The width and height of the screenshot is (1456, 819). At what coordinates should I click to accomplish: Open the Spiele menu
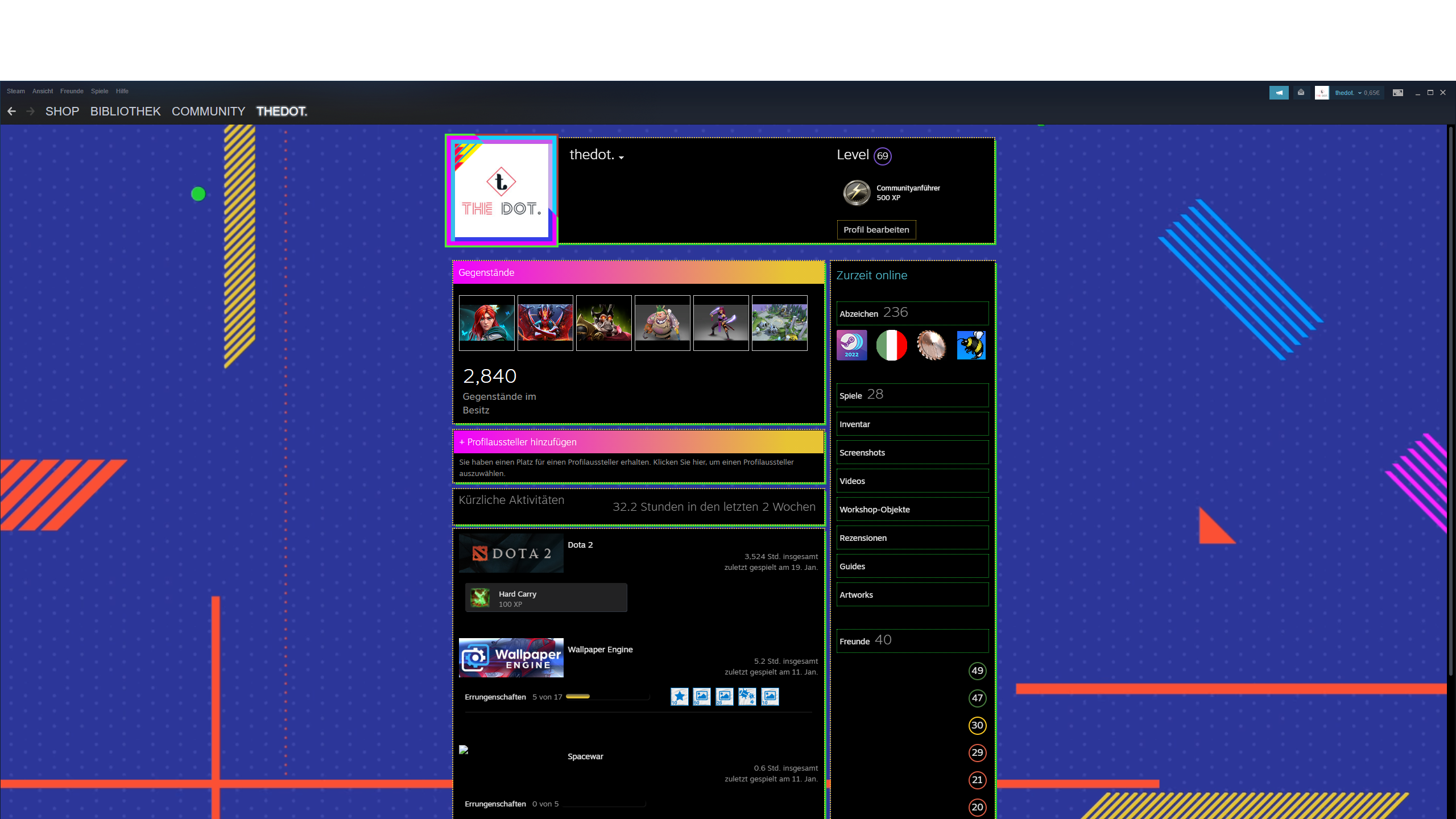click(100, 91)
